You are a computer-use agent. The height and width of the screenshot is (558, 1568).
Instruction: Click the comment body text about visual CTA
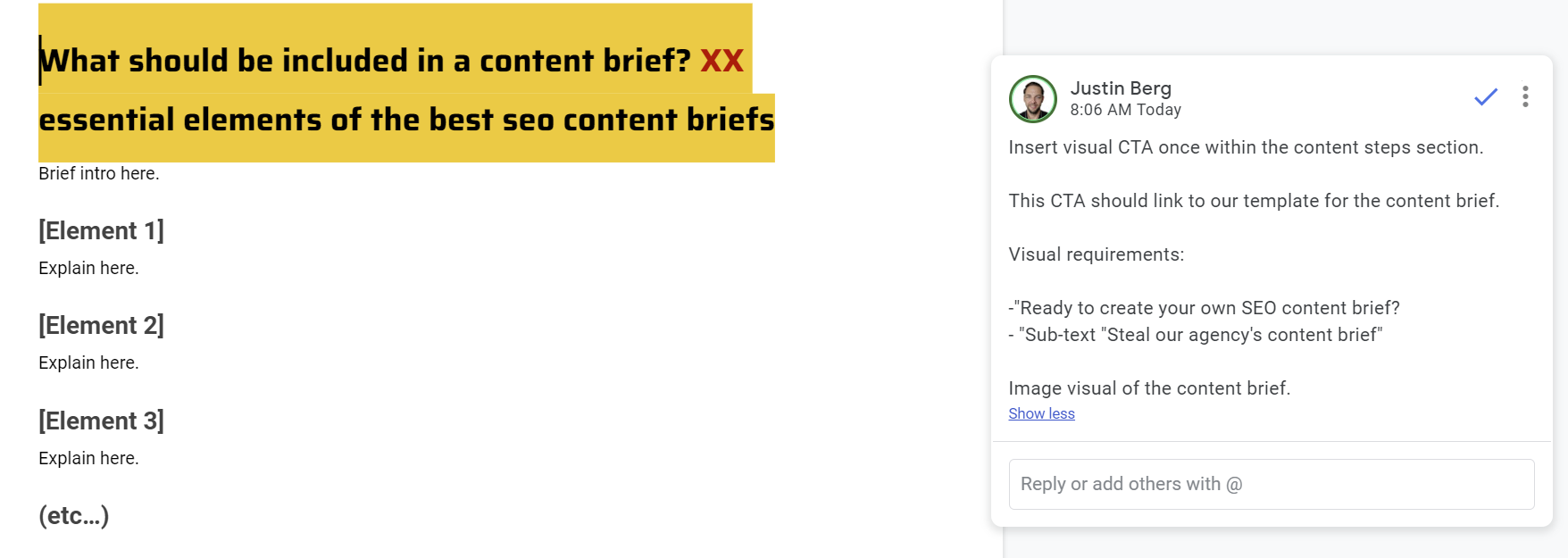pyautogui.click(x=1245, y=147)
